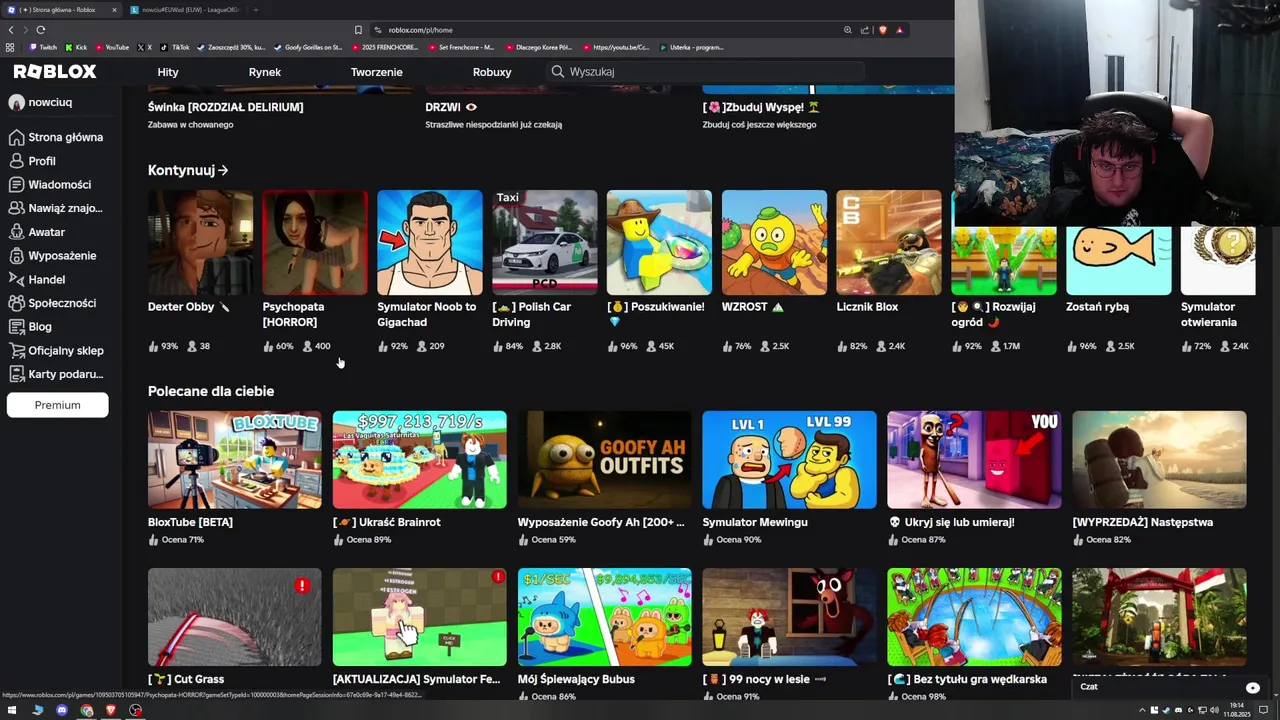Viewport: 1280px width, 720px height.
Task: Click the Kontynuuj section link
Action: [188, 170]
